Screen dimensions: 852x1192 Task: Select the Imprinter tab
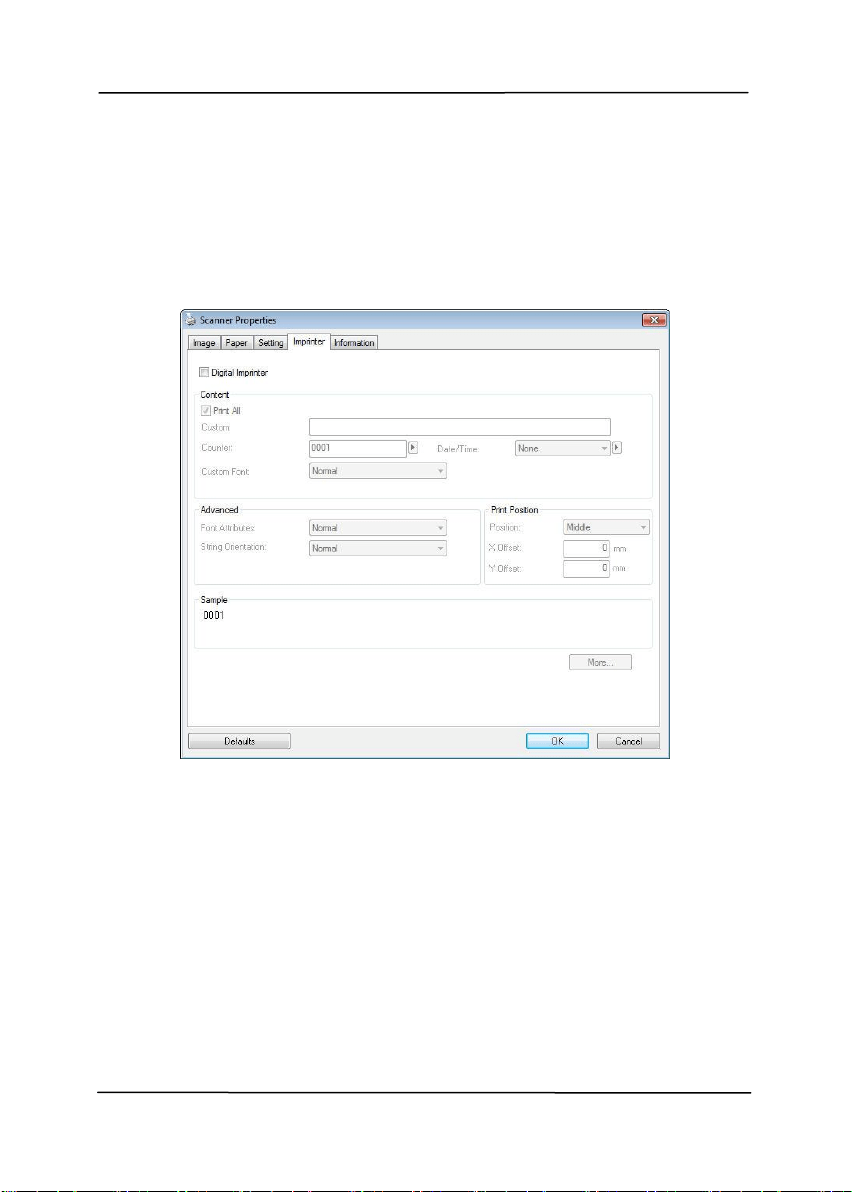[x=309, y=341]
